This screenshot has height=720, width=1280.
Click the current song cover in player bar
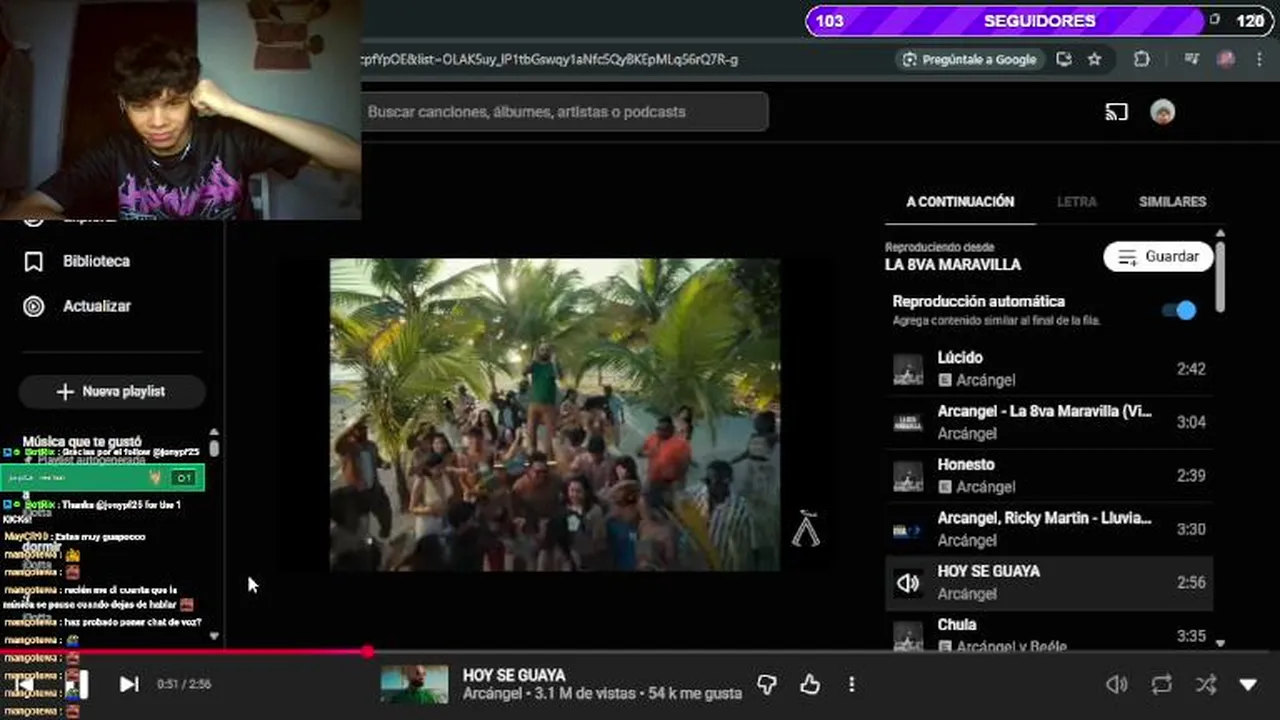coord(415,684)
